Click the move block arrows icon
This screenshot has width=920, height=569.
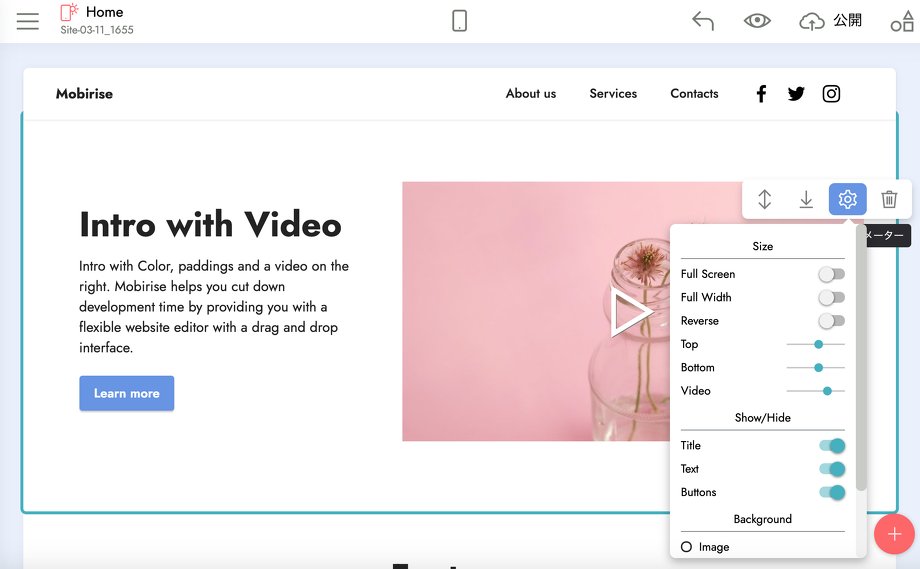click(765, 200)
